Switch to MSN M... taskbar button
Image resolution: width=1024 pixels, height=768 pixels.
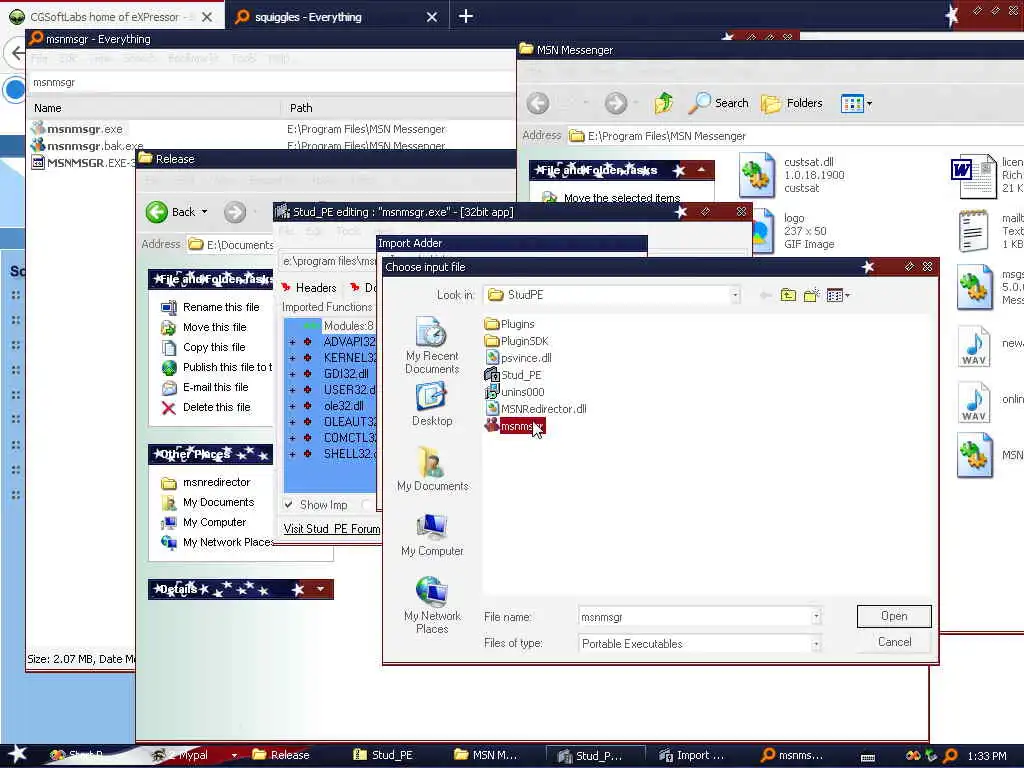click(486, 755)
